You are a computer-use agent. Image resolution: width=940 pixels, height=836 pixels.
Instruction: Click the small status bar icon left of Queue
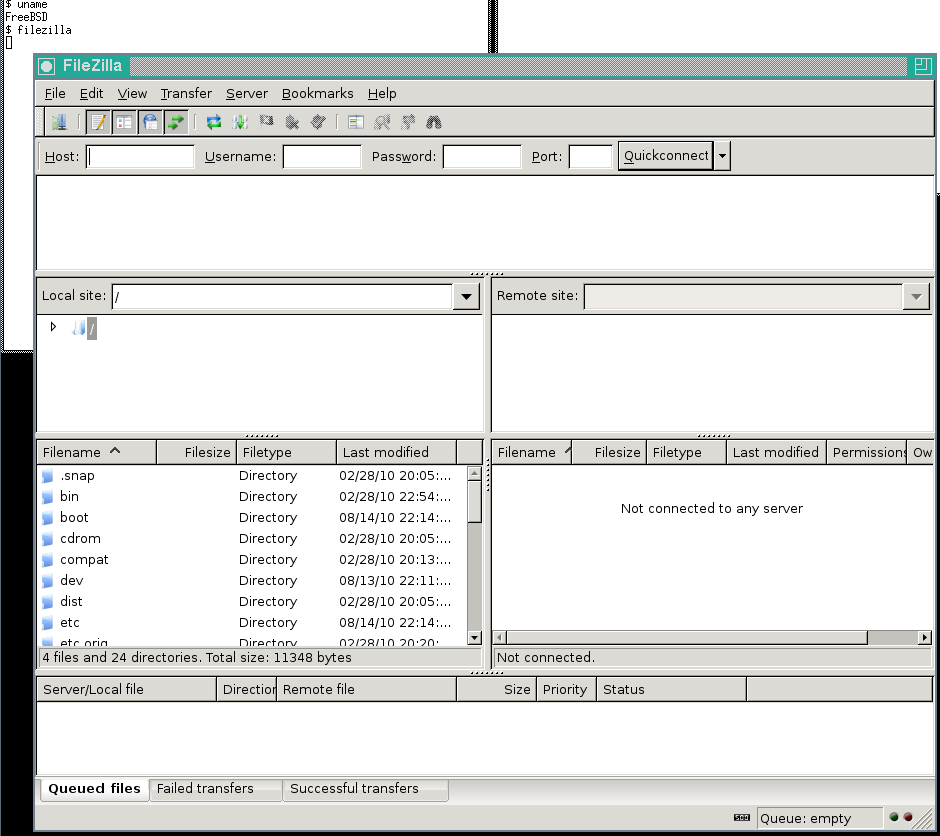(x=742, y=817)
